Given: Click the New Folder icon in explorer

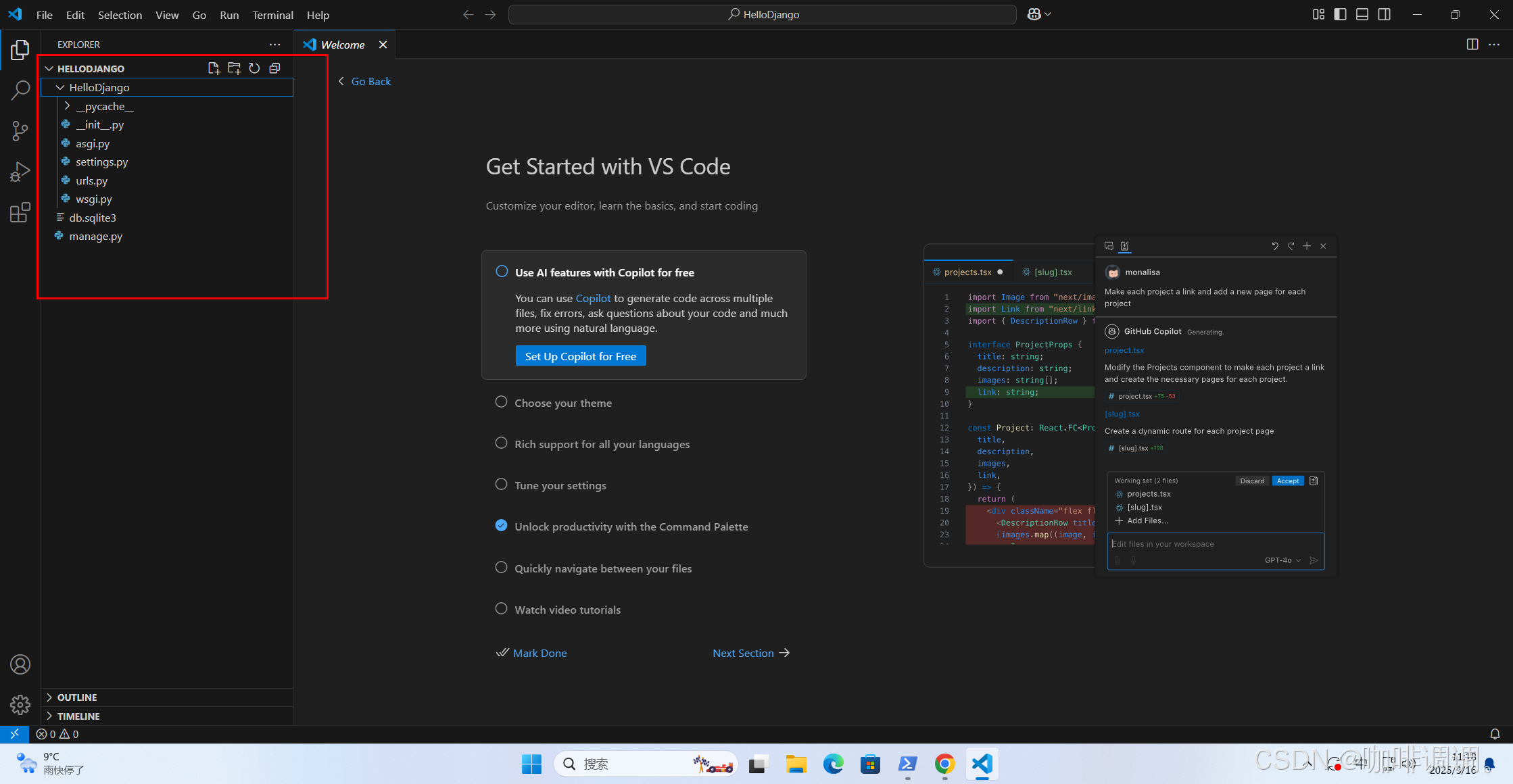Looking at the screenshot, I should [x=234, y=68].
